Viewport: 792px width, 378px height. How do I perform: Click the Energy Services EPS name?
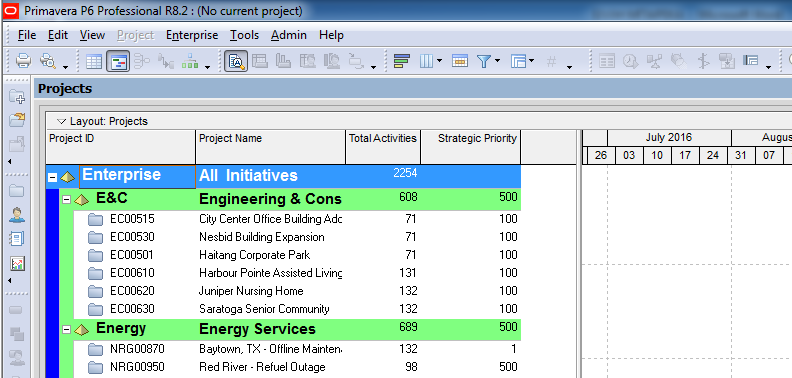(257, 329)
